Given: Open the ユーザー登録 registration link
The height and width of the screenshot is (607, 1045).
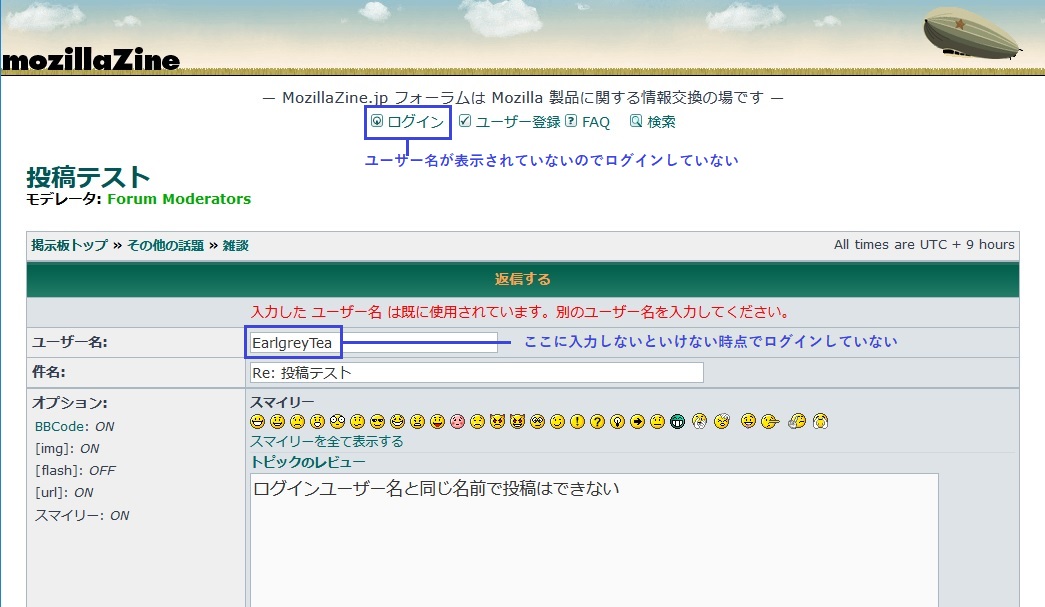Looking at the screenshot, I should [x=517, y=122].
